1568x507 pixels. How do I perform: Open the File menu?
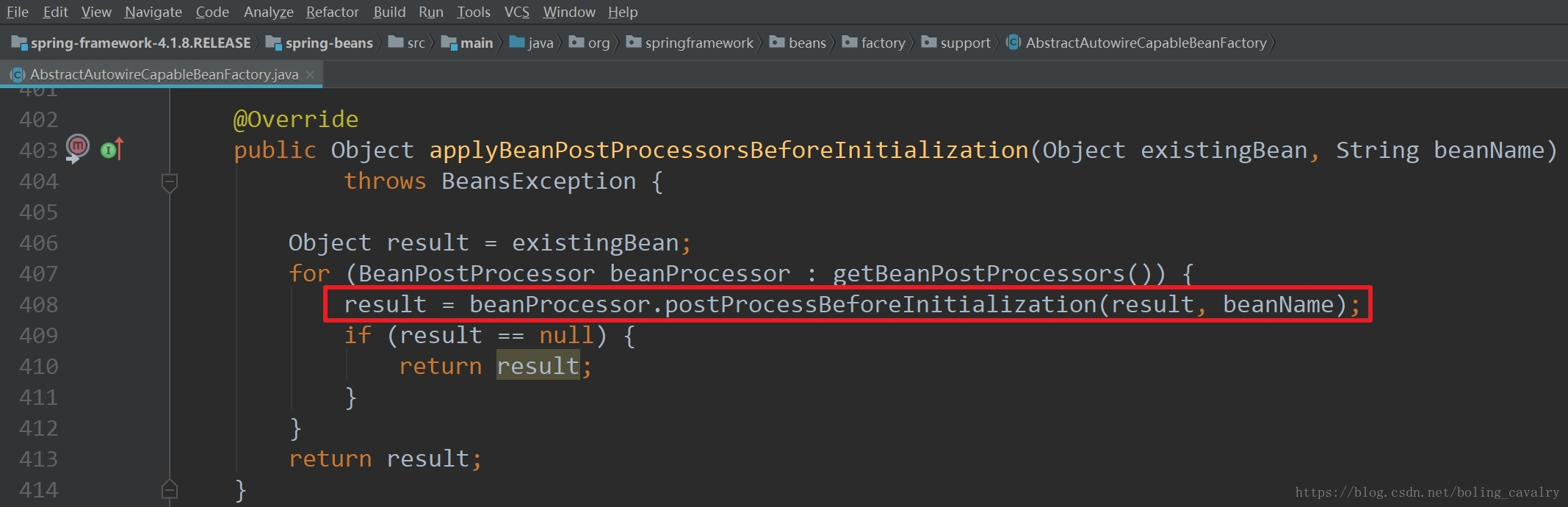[18, 12]
